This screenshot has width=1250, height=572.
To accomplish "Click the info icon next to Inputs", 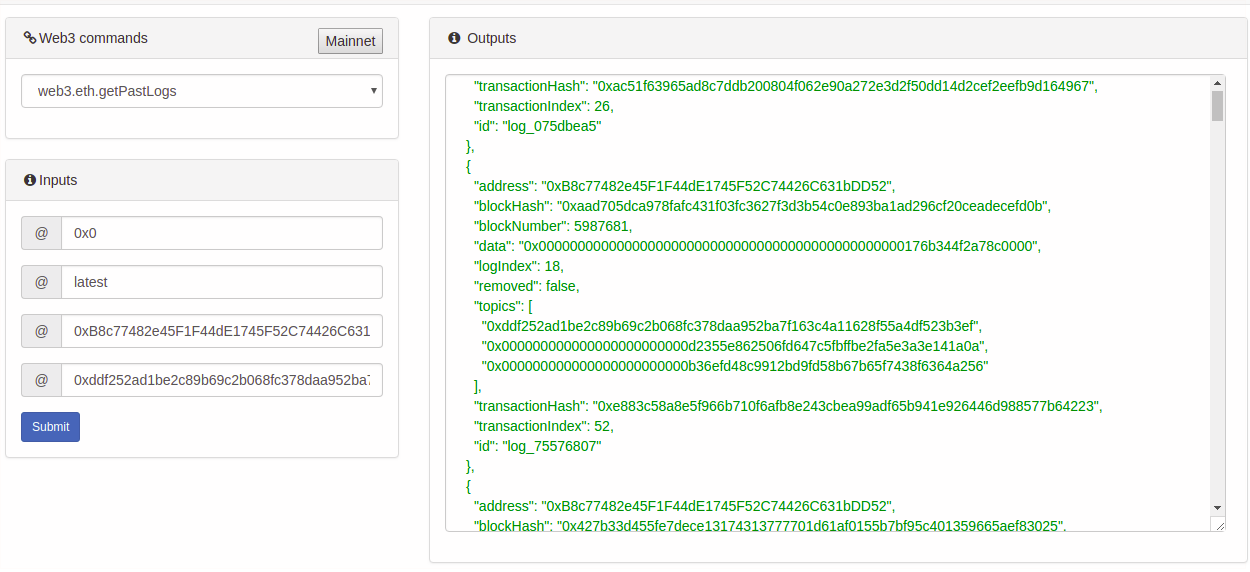I will 30,180.
